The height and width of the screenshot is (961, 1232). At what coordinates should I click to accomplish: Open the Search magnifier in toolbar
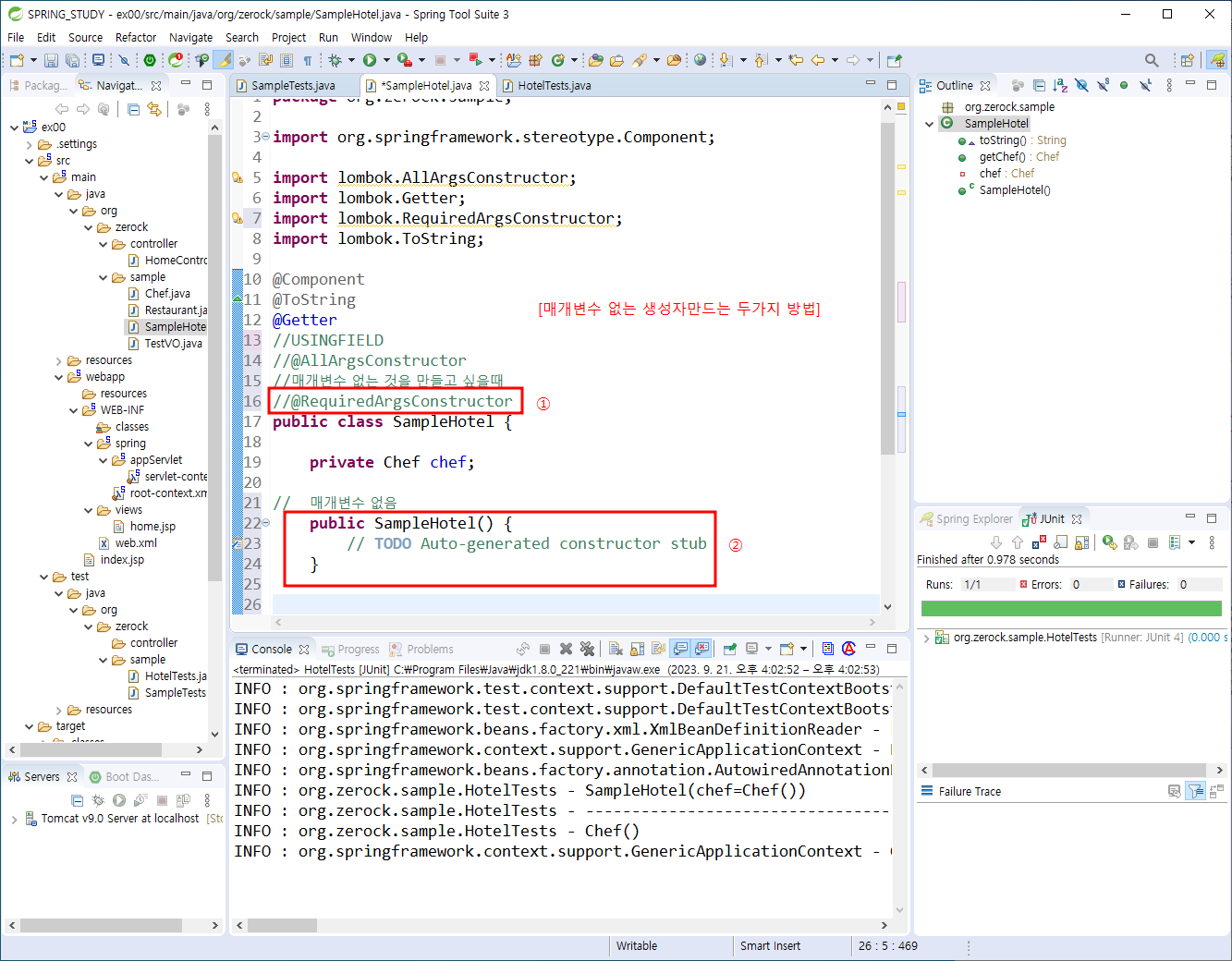click(x=1152, y=60)
